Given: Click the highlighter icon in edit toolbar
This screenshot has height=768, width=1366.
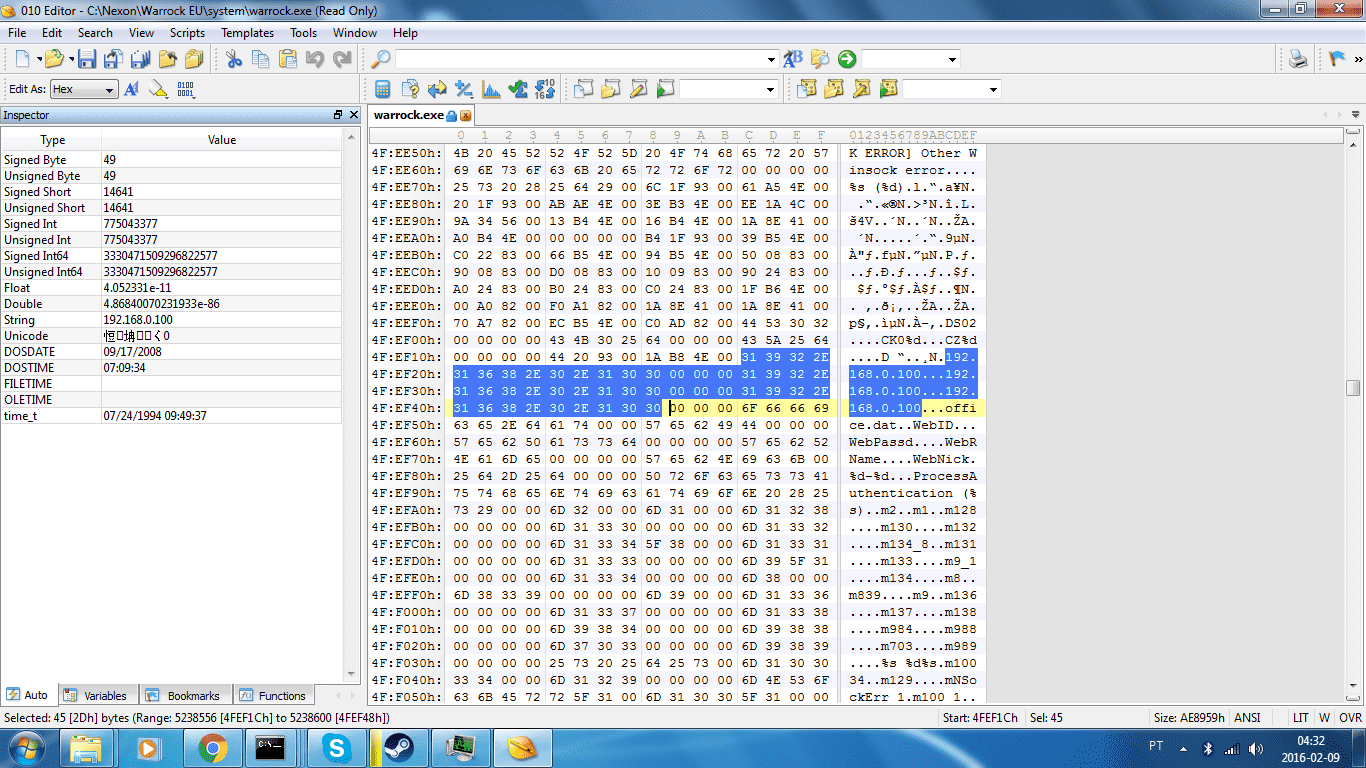Looking at the screenshot, I should click(158, 89).
